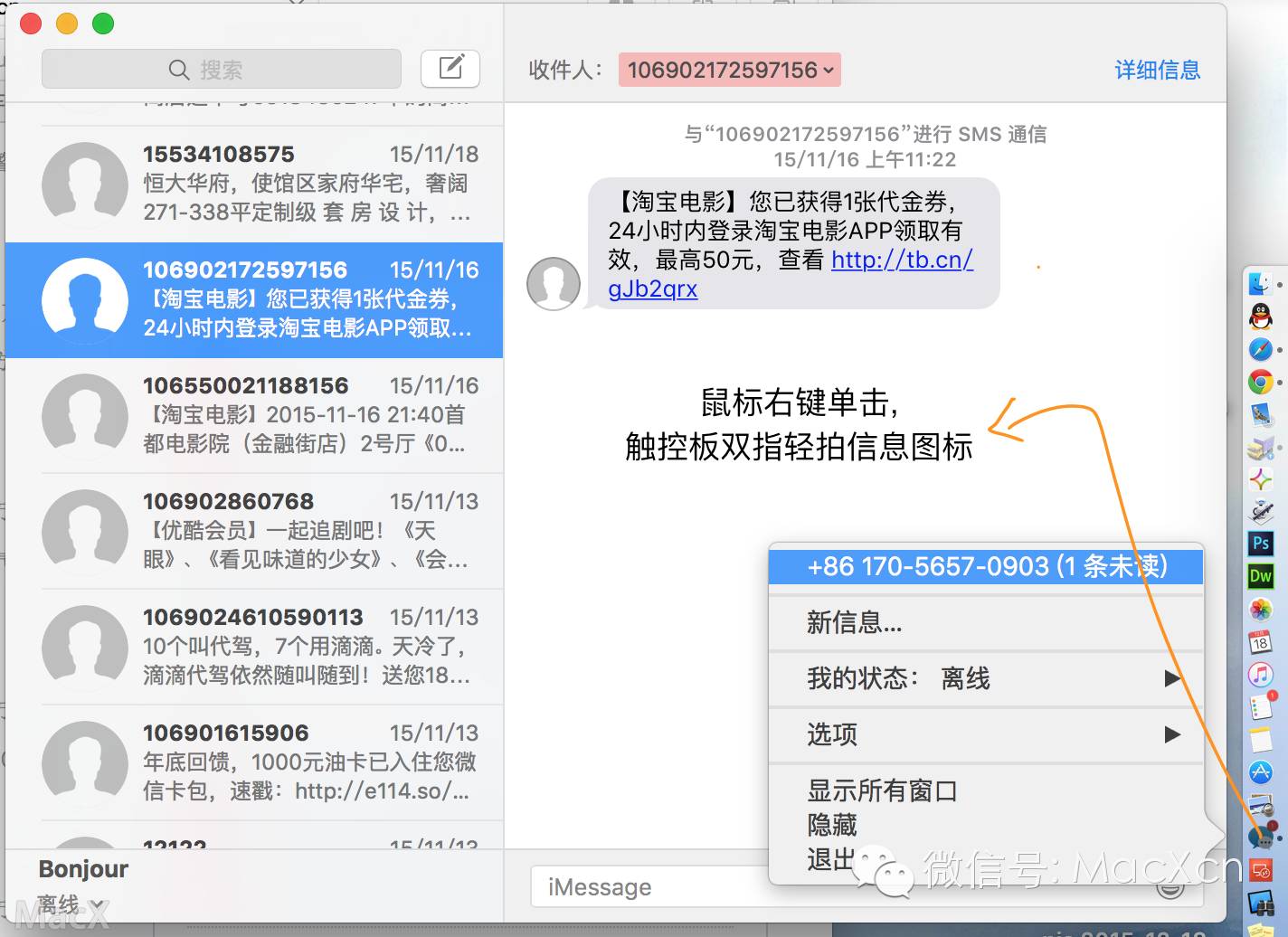Image resolution: width=1288 pixels, height=937 pixels.
Task: Expand the 我的状态 submenu arrow
Action: (x=1172, y=678)
